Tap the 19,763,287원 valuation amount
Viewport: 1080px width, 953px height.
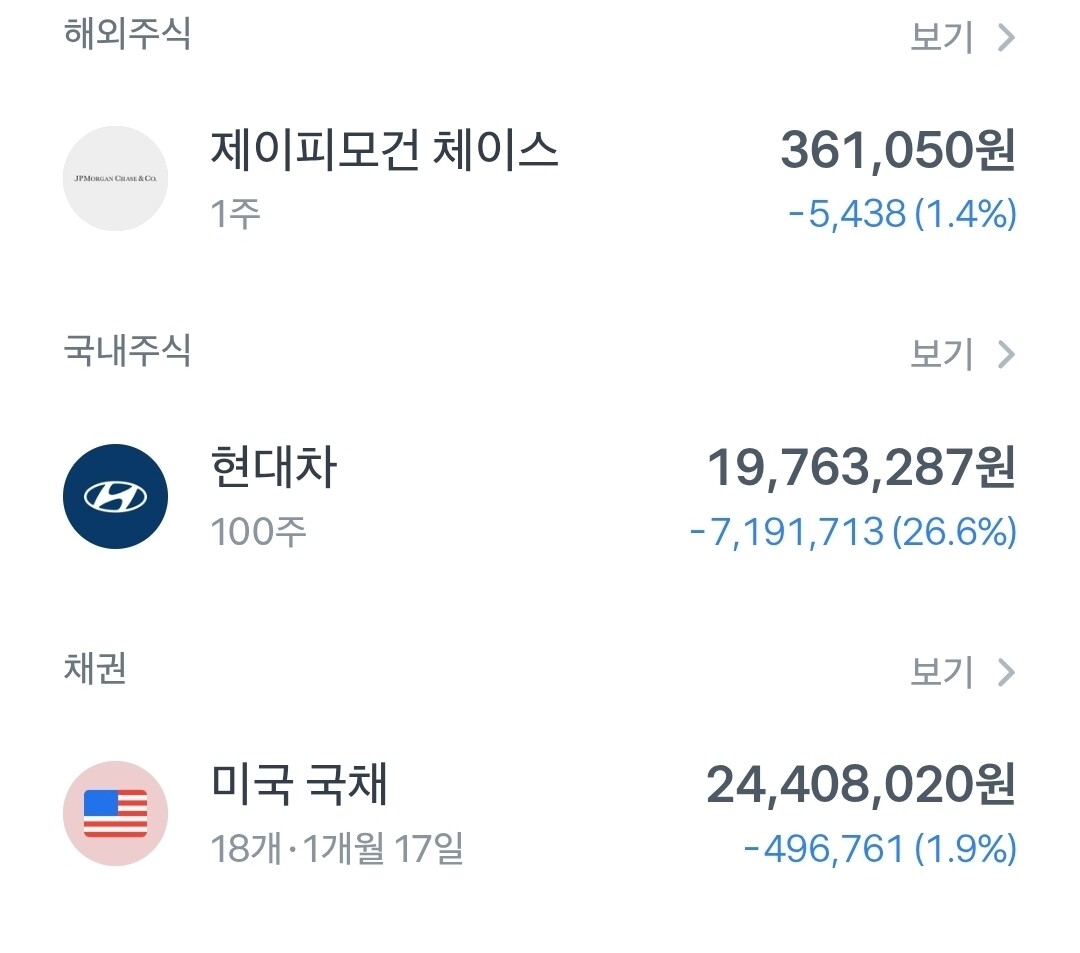click(862, 468)
